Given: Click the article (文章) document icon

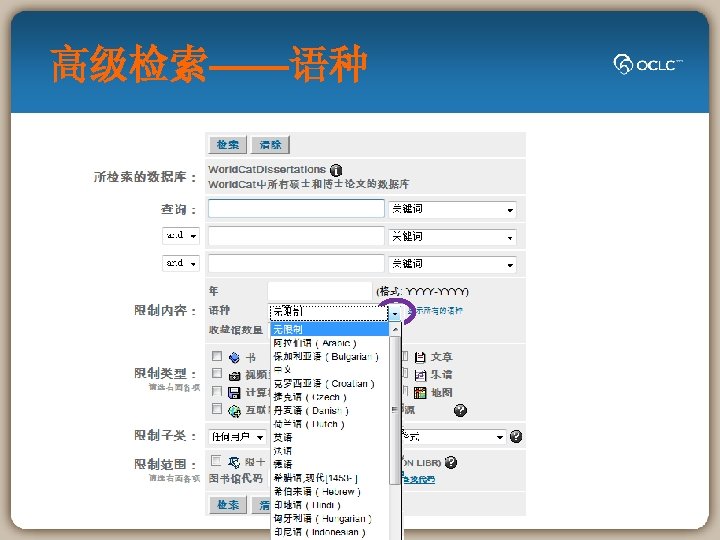Looking at the screenshot, I should (420, 357).
